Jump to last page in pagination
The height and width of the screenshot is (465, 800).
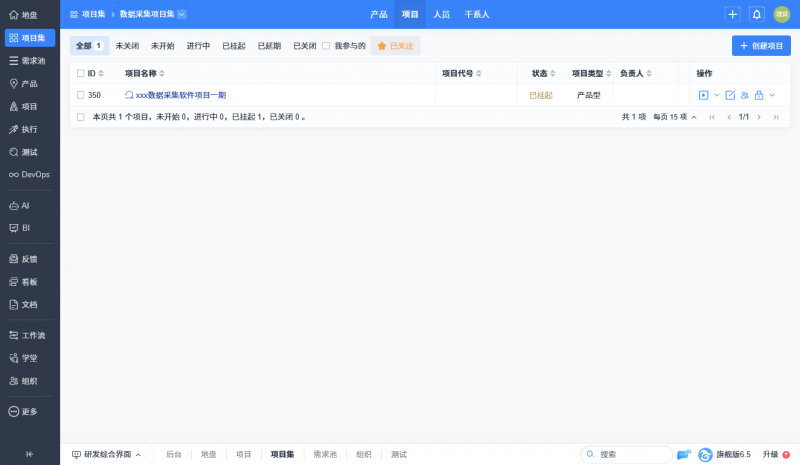776,117
